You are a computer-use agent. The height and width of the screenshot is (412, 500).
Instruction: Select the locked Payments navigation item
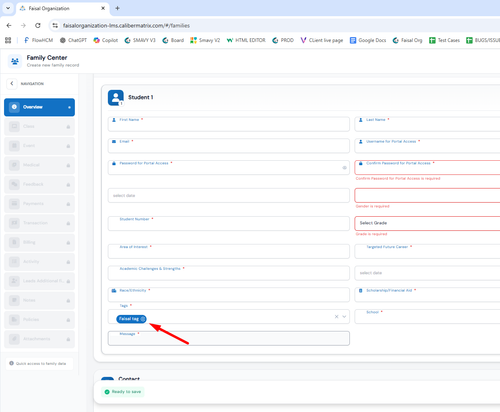[x=39, y=204]
